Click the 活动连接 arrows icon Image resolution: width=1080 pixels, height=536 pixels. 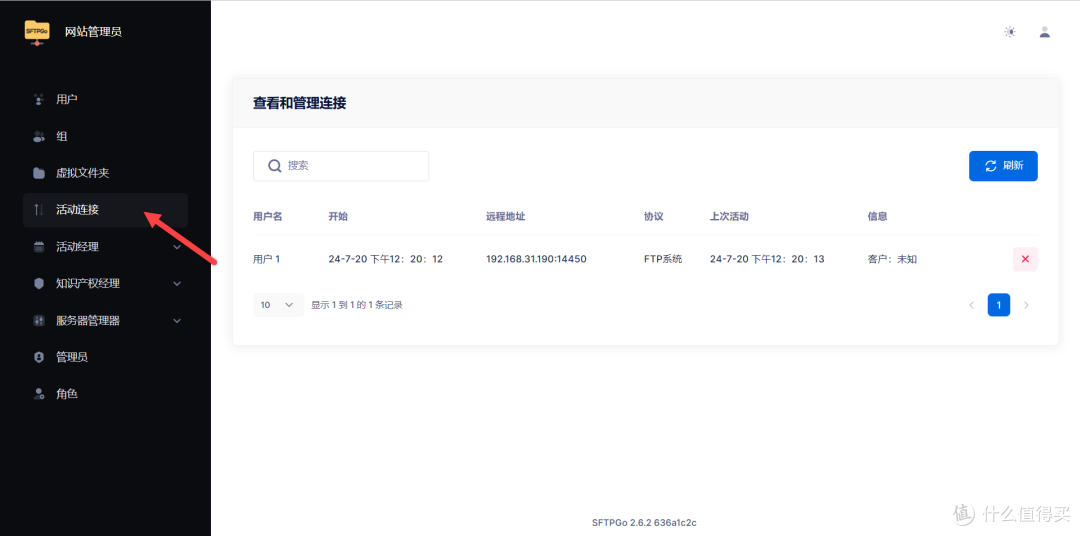[39, 209]
